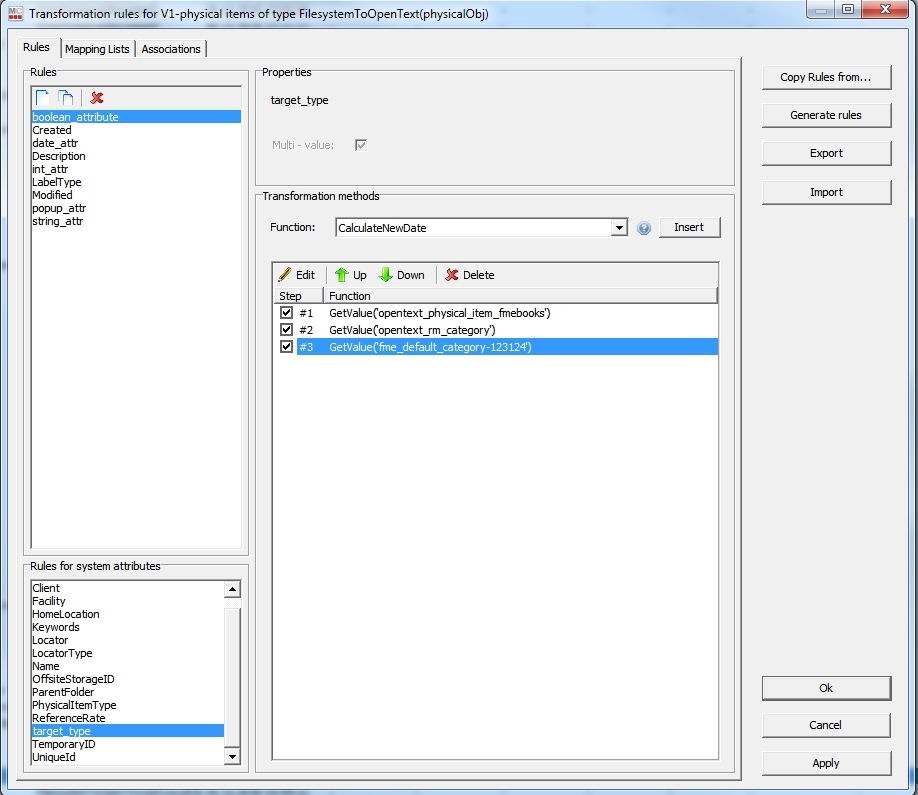Open the function help icon
Screen dimensions: 918x795
tap(644, 228)
